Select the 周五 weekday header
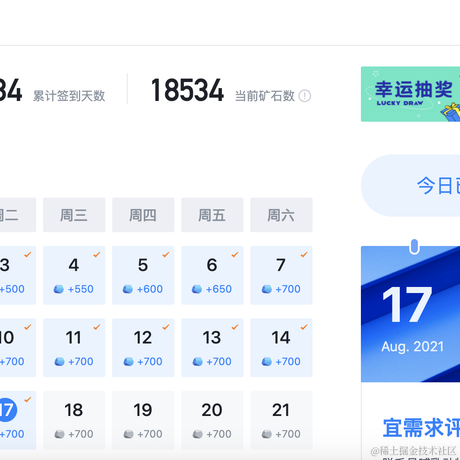Image resolution: width=460 pixels, height=460 pixels. click(x=212, y=215)
